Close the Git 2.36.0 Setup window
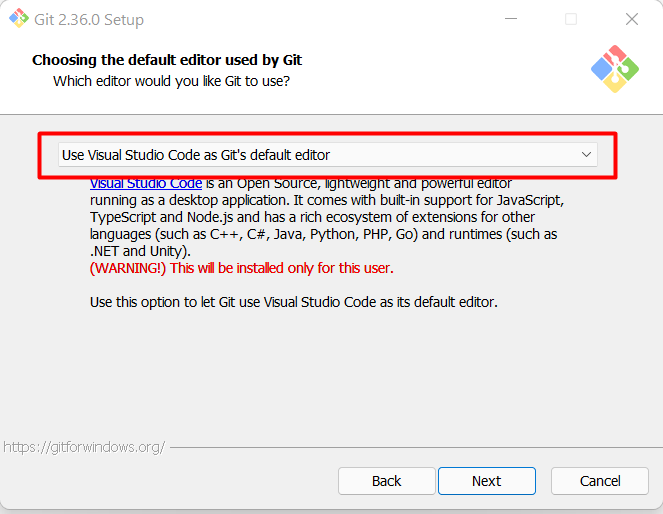This screenshot has width=663, height=514. point(632,19)
